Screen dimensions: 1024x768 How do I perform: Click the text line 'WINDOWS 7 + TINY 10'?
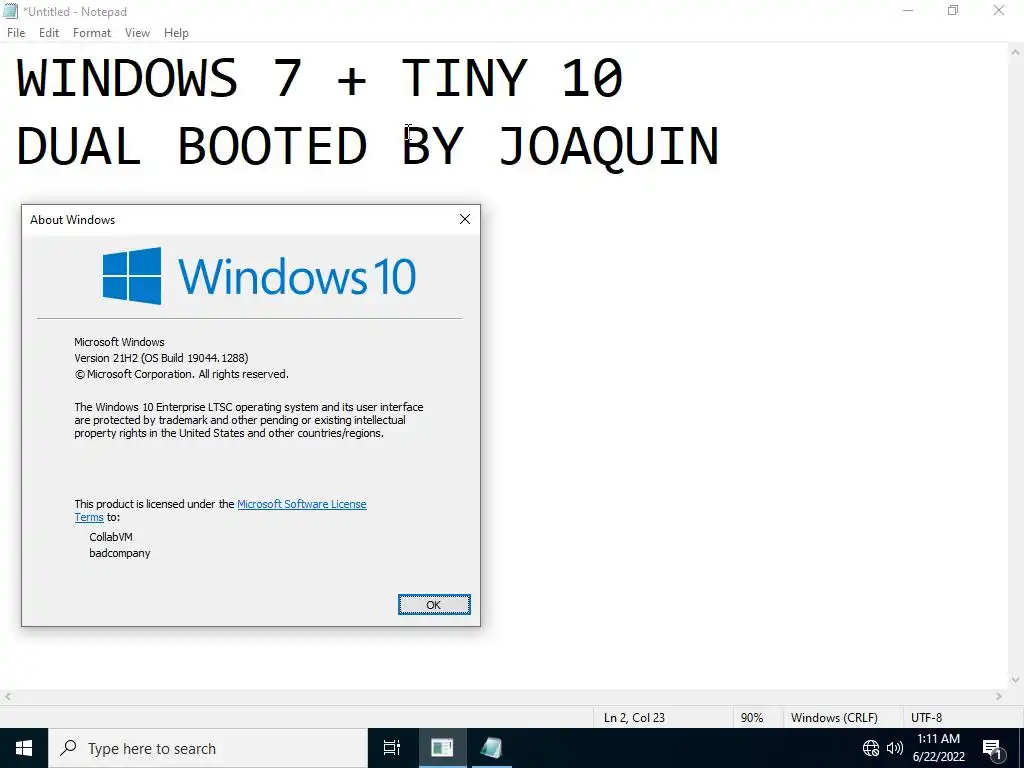[320, 78]
